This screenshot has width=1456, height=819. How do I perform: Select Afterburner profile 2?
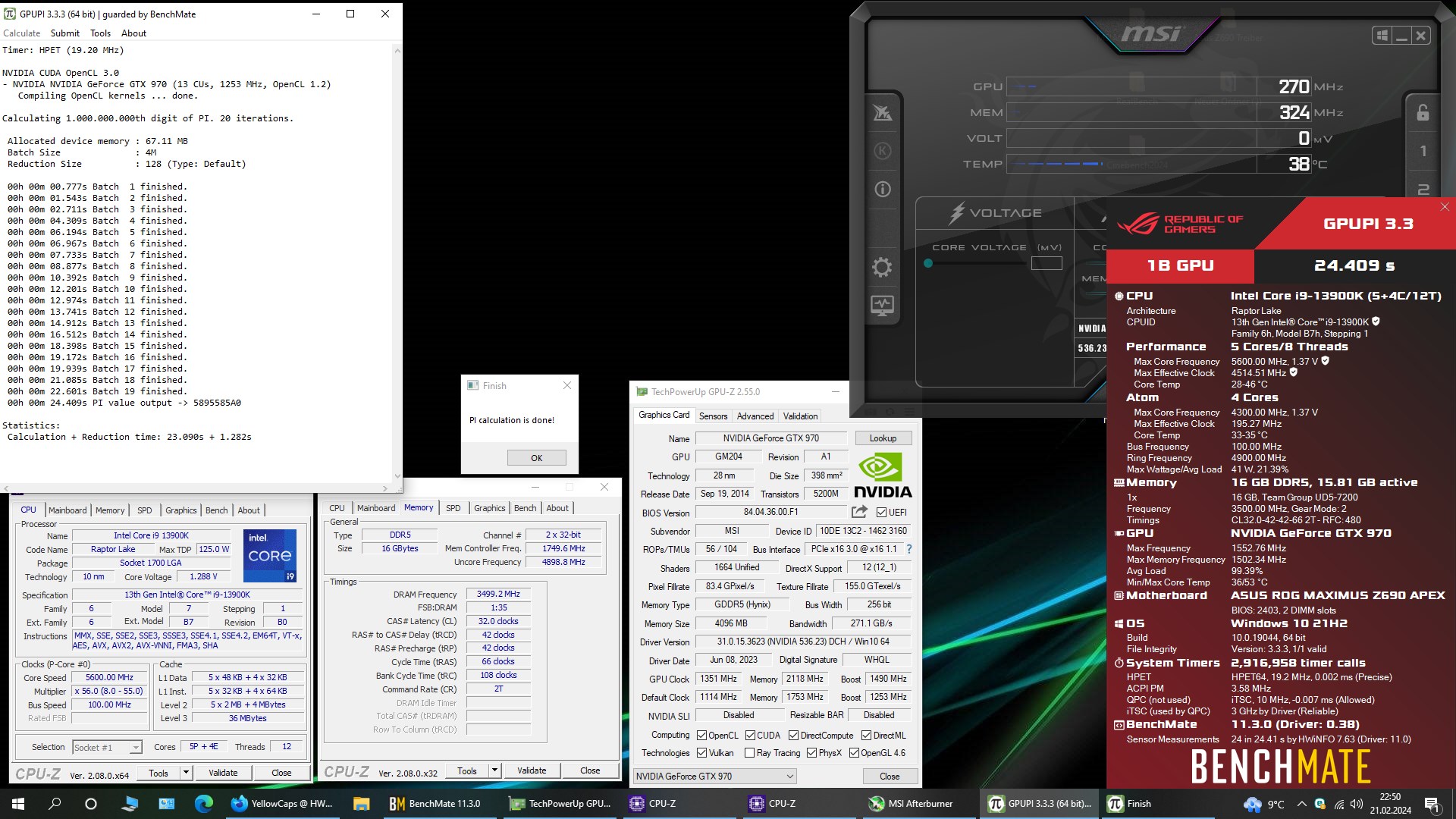(x=1423, y=190)
